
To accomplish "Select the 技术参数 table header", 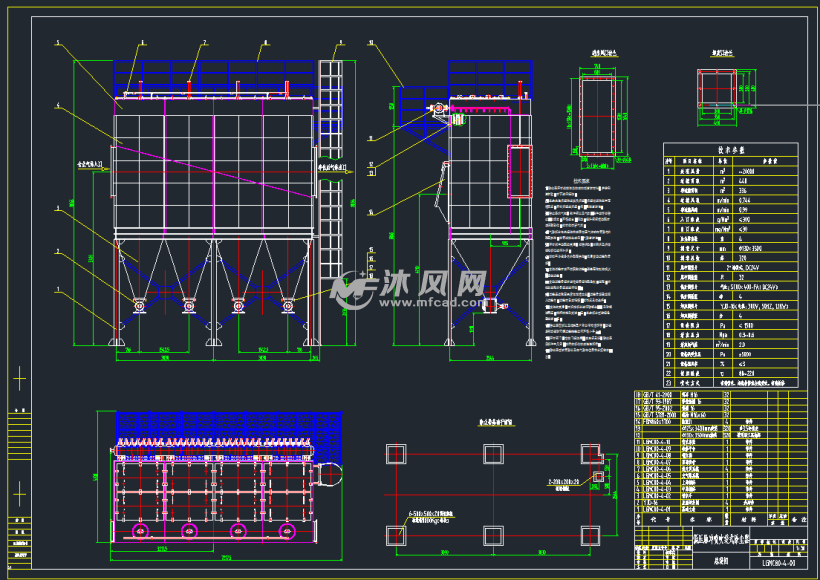I will tap(731, 150).
